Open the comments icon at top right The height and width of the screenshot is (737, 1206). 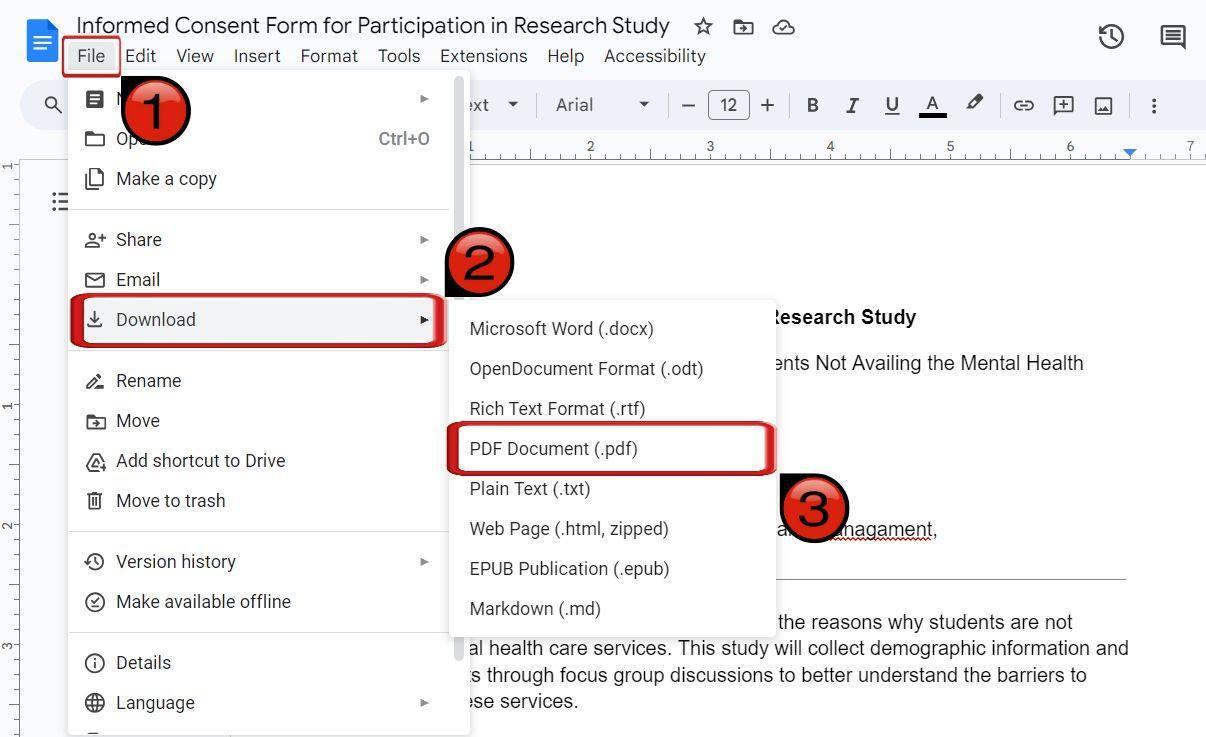point(1172,37)
